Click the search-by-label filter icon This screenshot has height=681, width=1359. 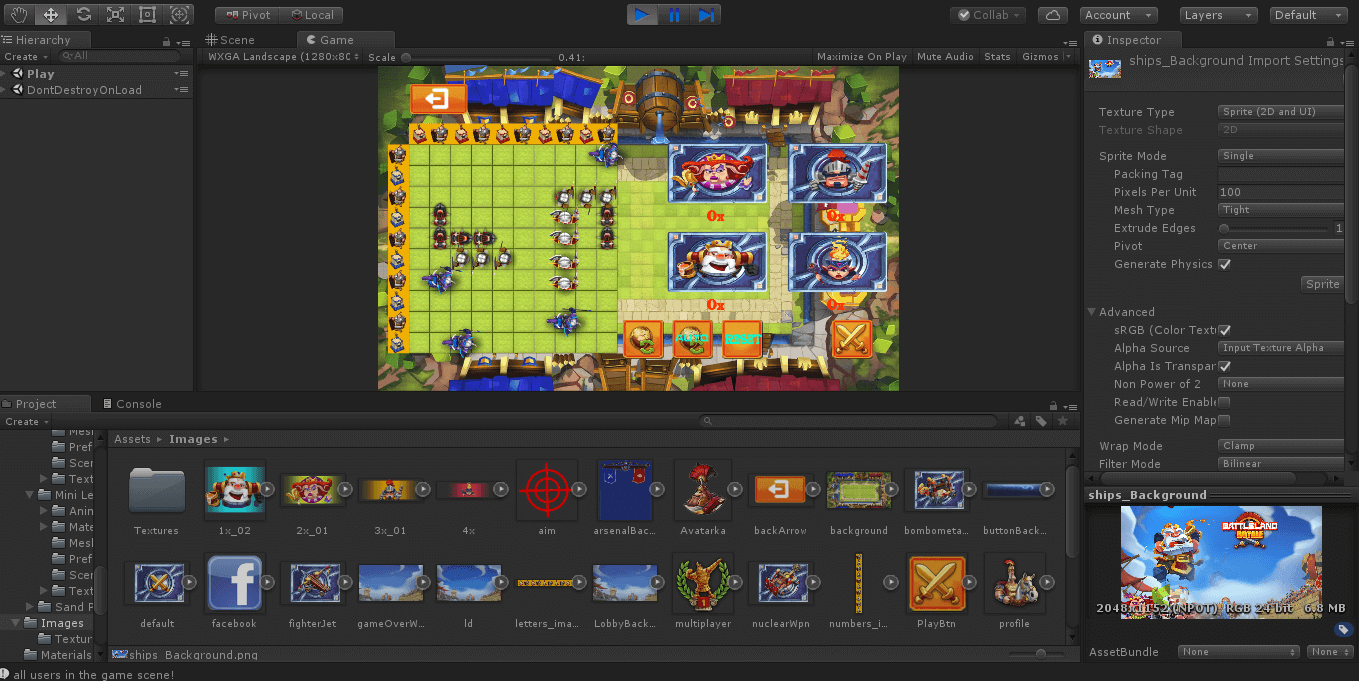[x=1041, y=422]
